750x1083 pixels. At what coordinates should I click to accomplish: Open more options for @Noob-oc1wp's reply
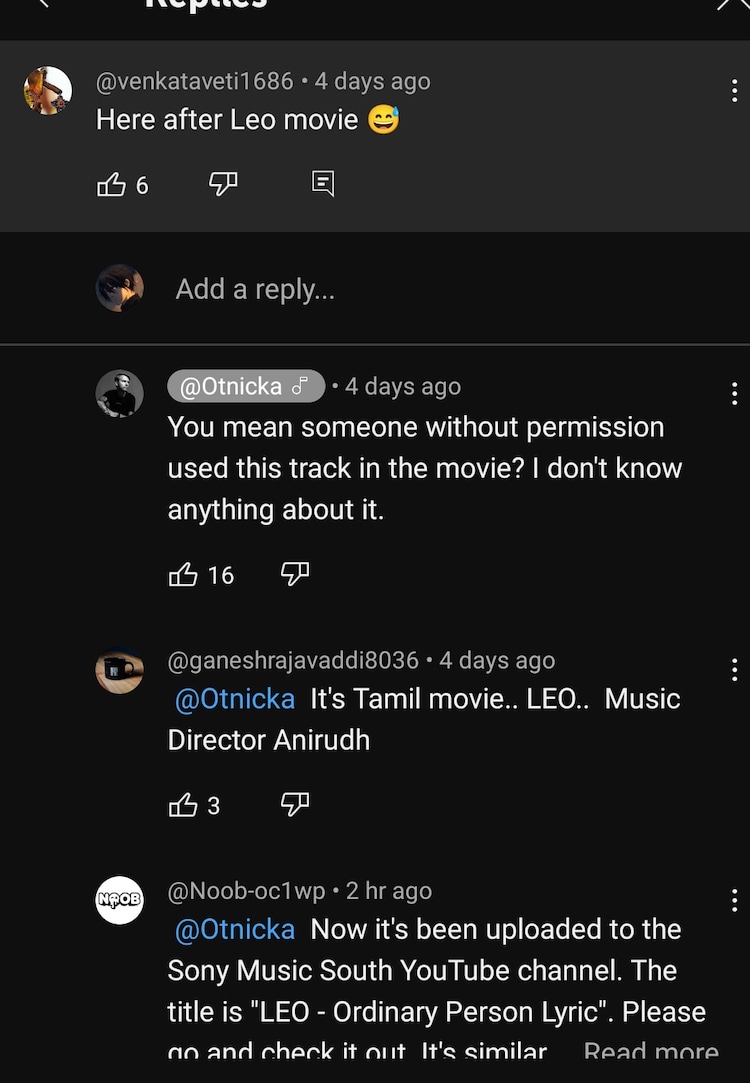pyautogui.click(x=735, y=899)
